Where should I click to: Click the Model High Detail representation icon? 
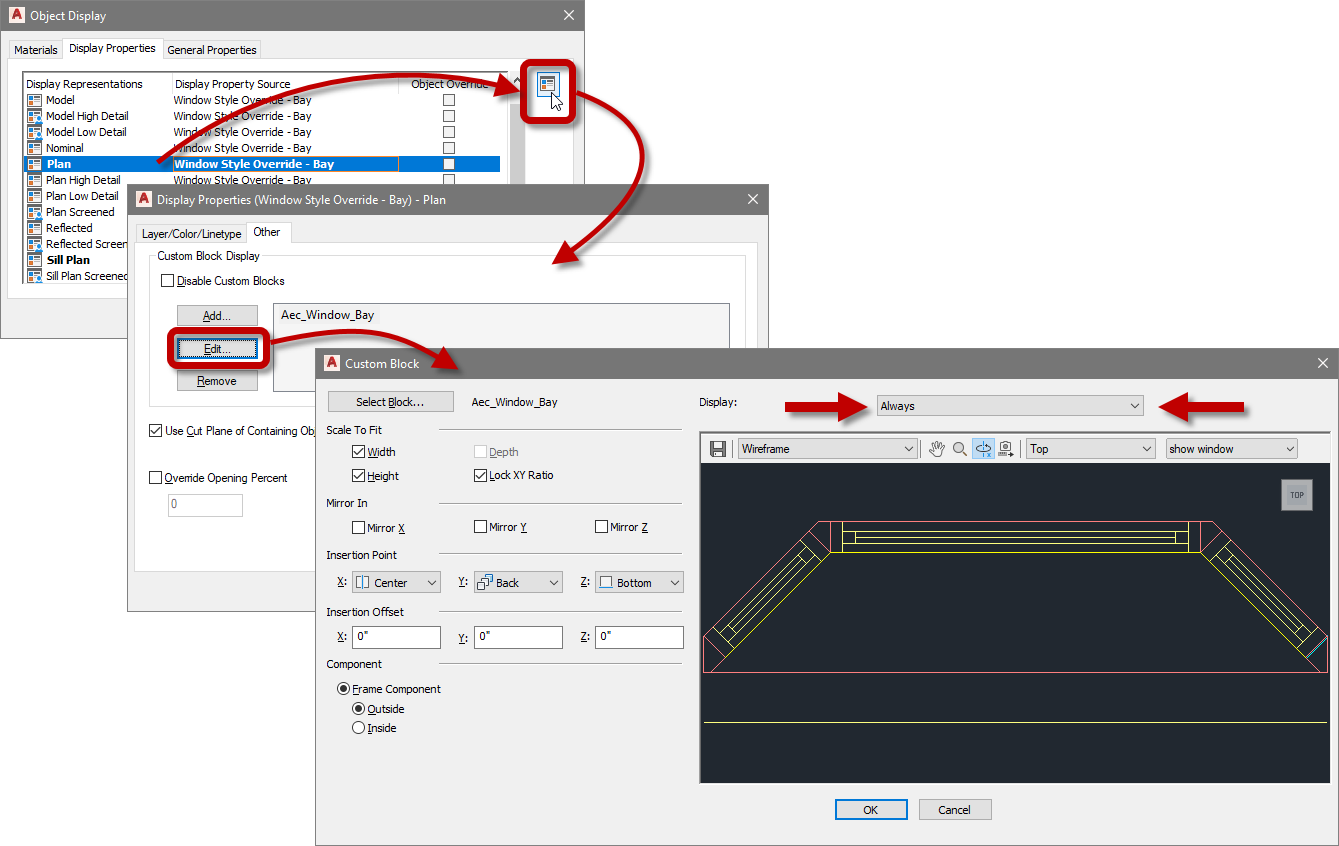[x=35, y=116]
